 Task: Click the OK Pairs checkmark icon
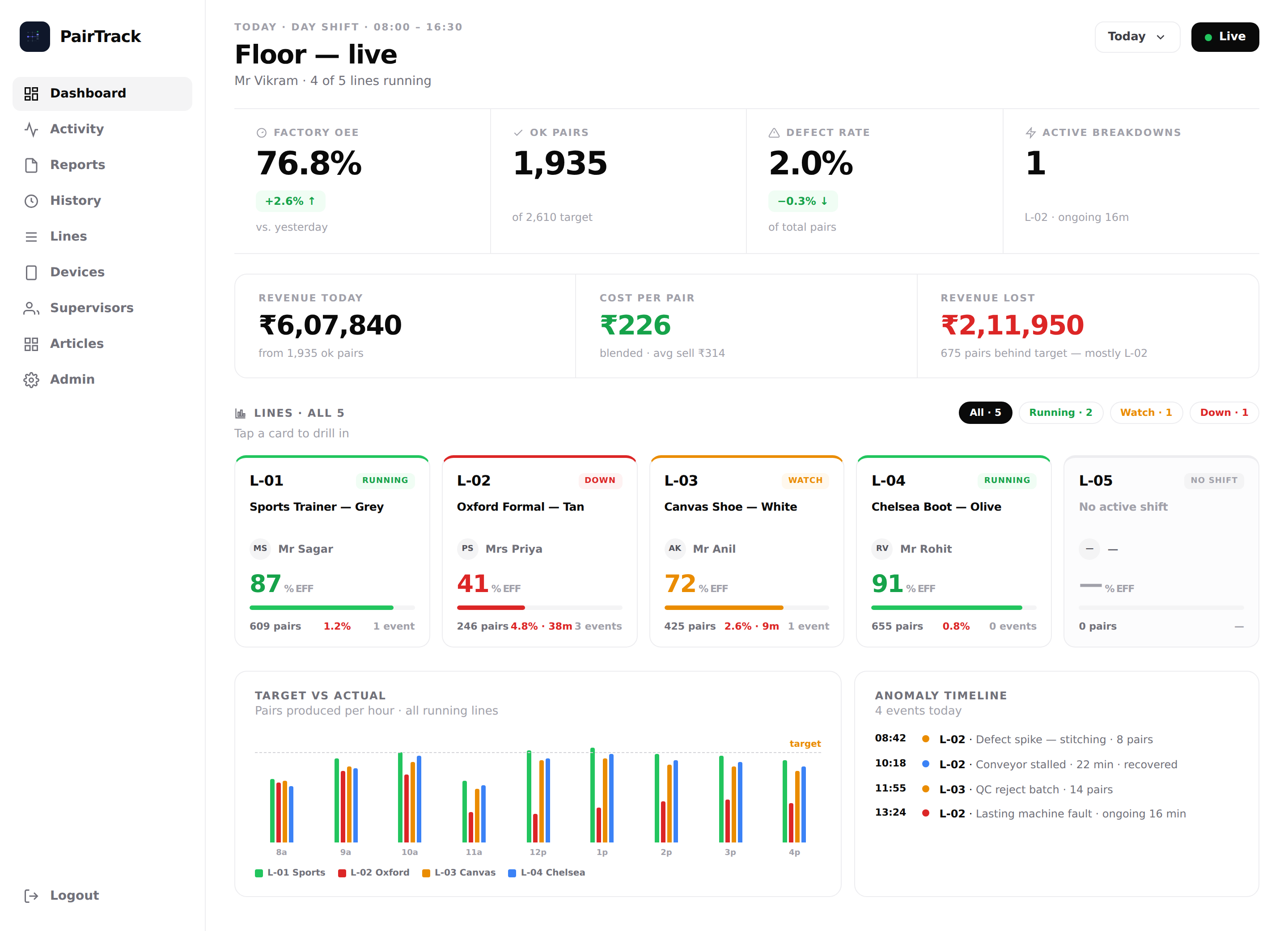[518, 133]
